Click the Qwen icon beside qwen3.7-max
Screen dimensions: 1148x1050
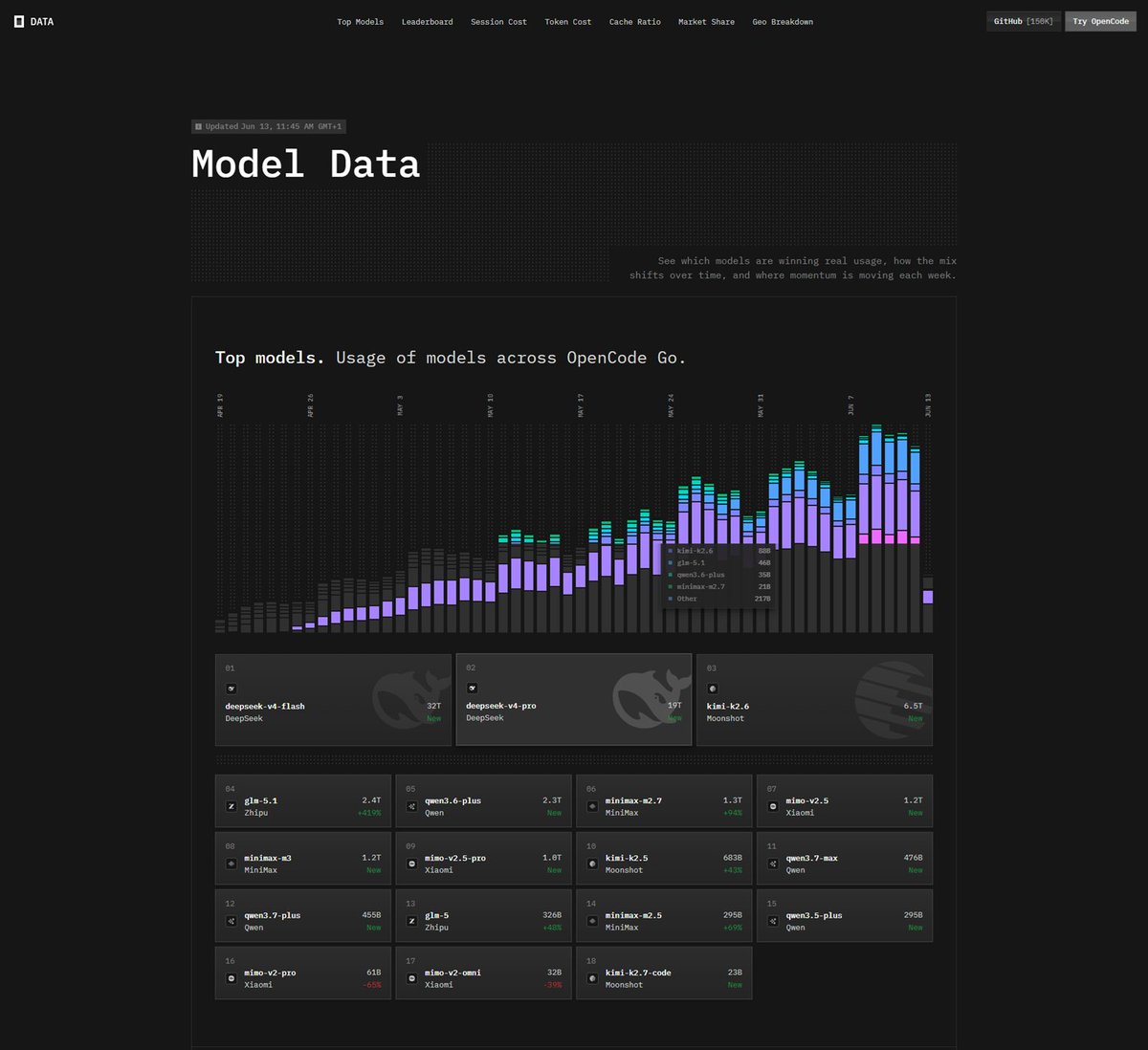(x=773, y=864)
